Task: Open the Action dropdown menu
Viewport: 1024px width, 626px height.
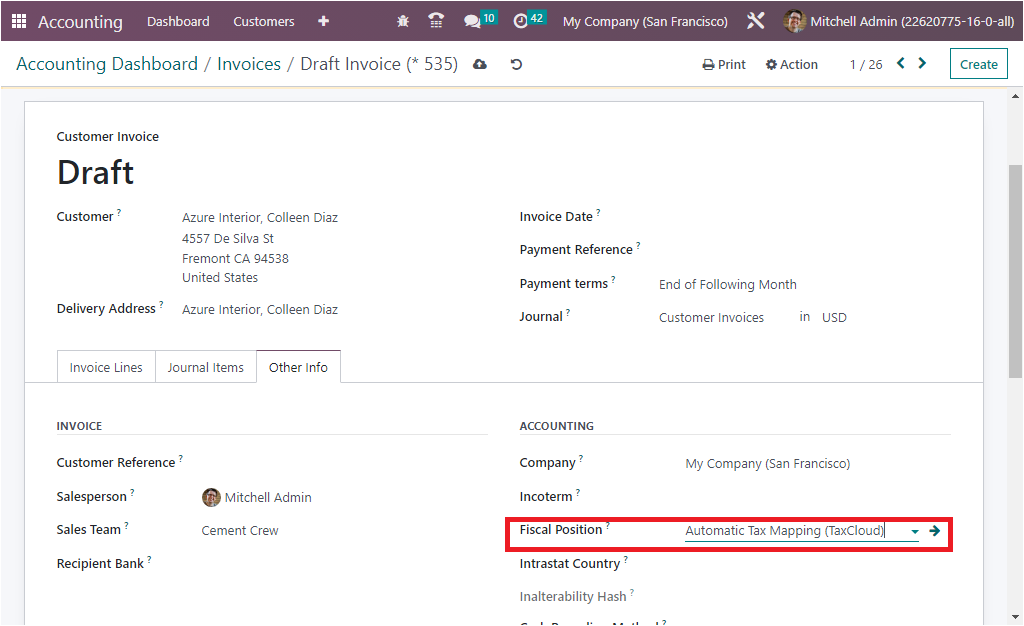Action: [x=792, y=64]
